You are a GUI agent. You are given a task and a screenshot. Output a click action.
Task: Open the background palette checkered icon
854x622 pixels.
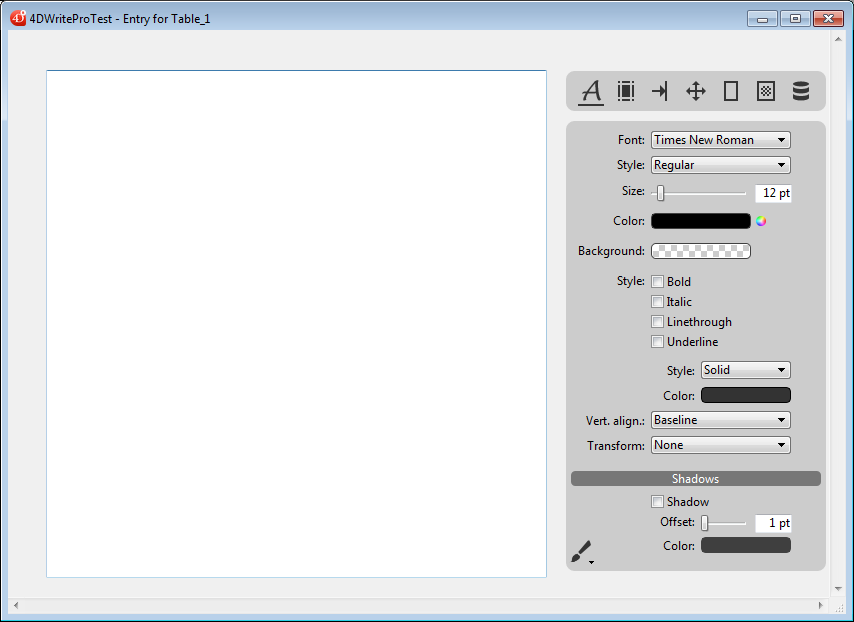click(x=766, y=91)
